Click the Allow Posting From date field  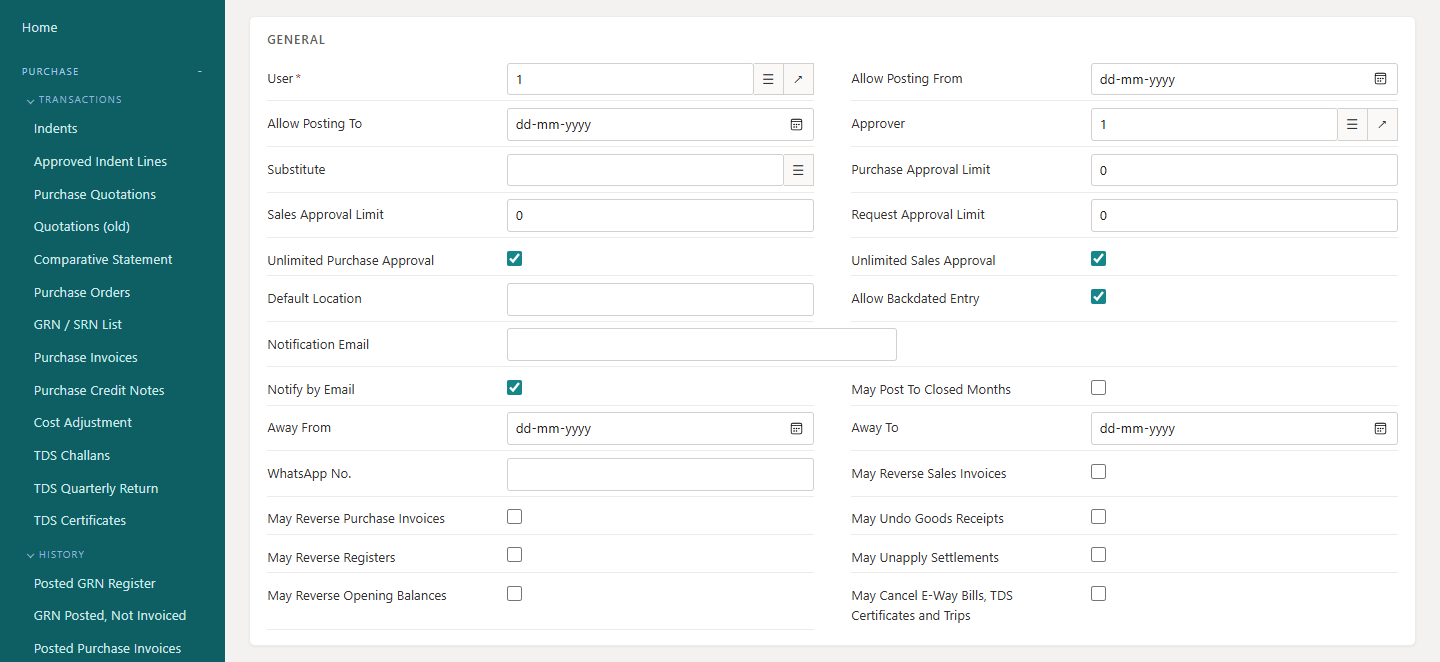1244,79
